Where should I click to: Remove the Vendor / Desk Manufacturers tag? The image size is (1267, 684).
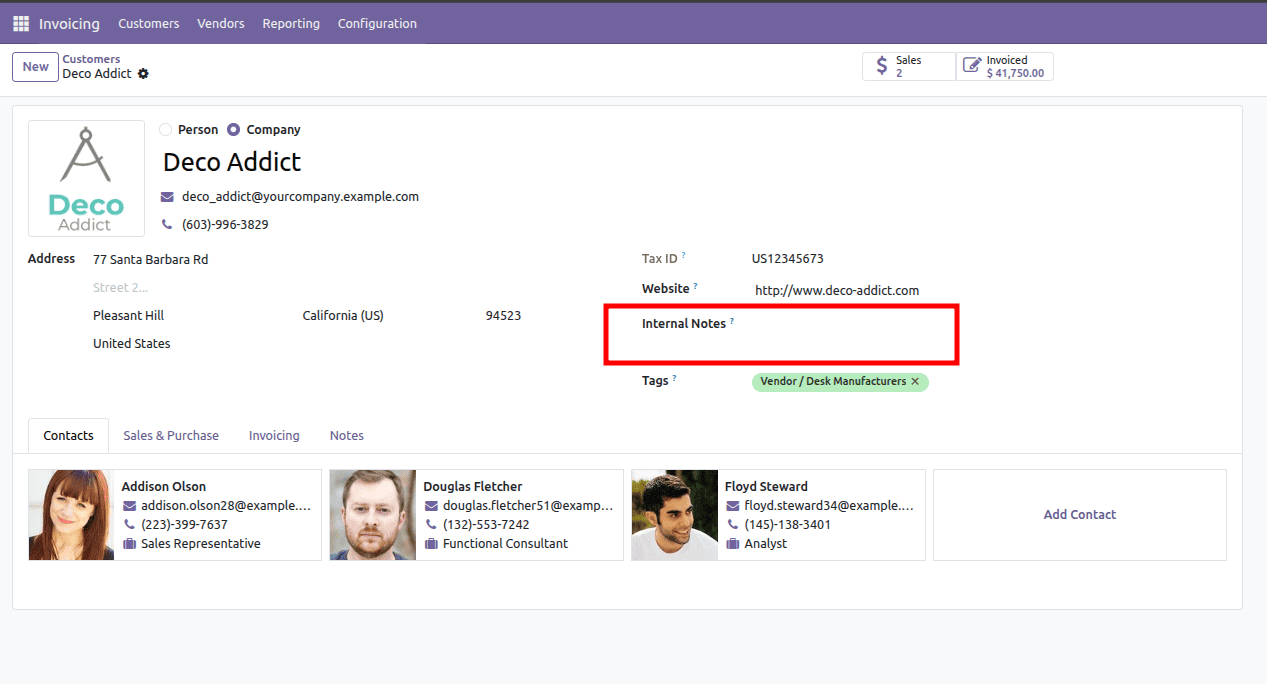916,381
